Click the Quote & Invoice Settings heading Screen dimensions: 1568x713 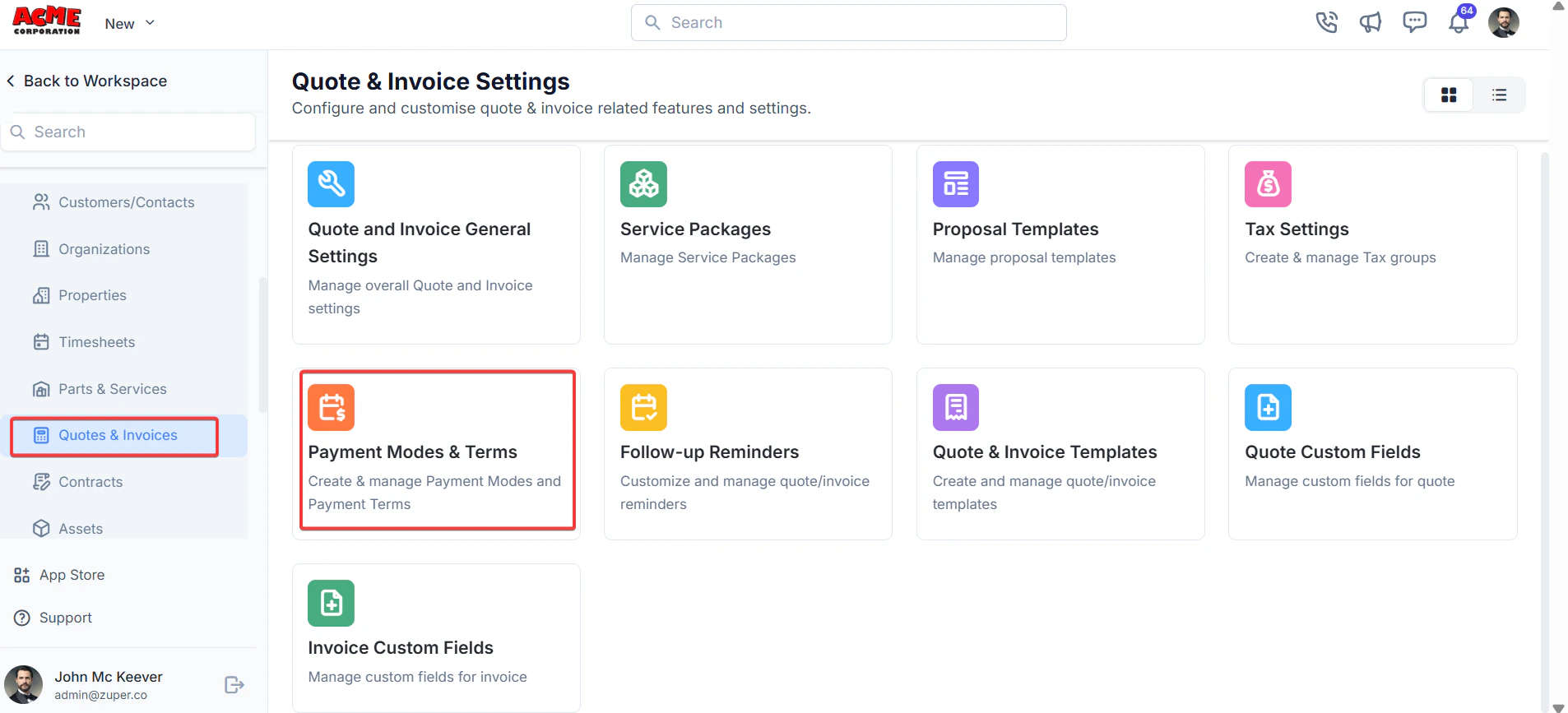point(430,81)
